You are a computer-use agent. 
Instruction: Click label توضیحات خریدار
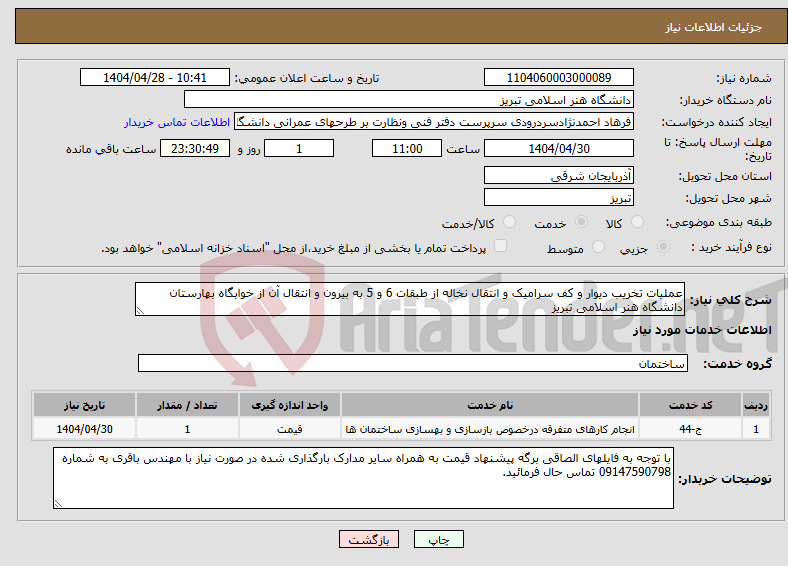click(725, 479)
